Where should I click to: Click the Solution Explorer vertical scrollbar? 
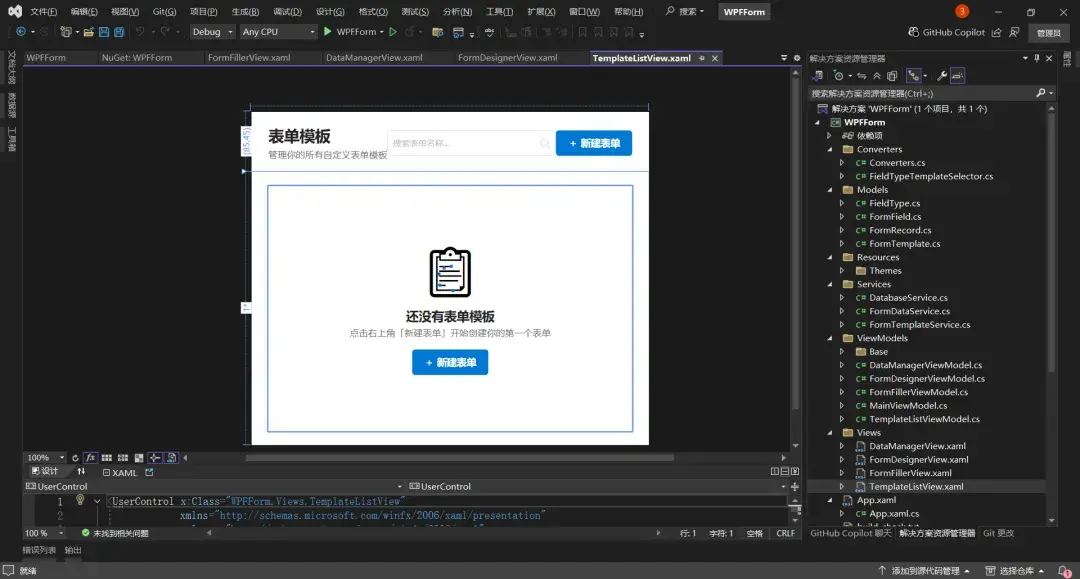[x=1051, y=241]
